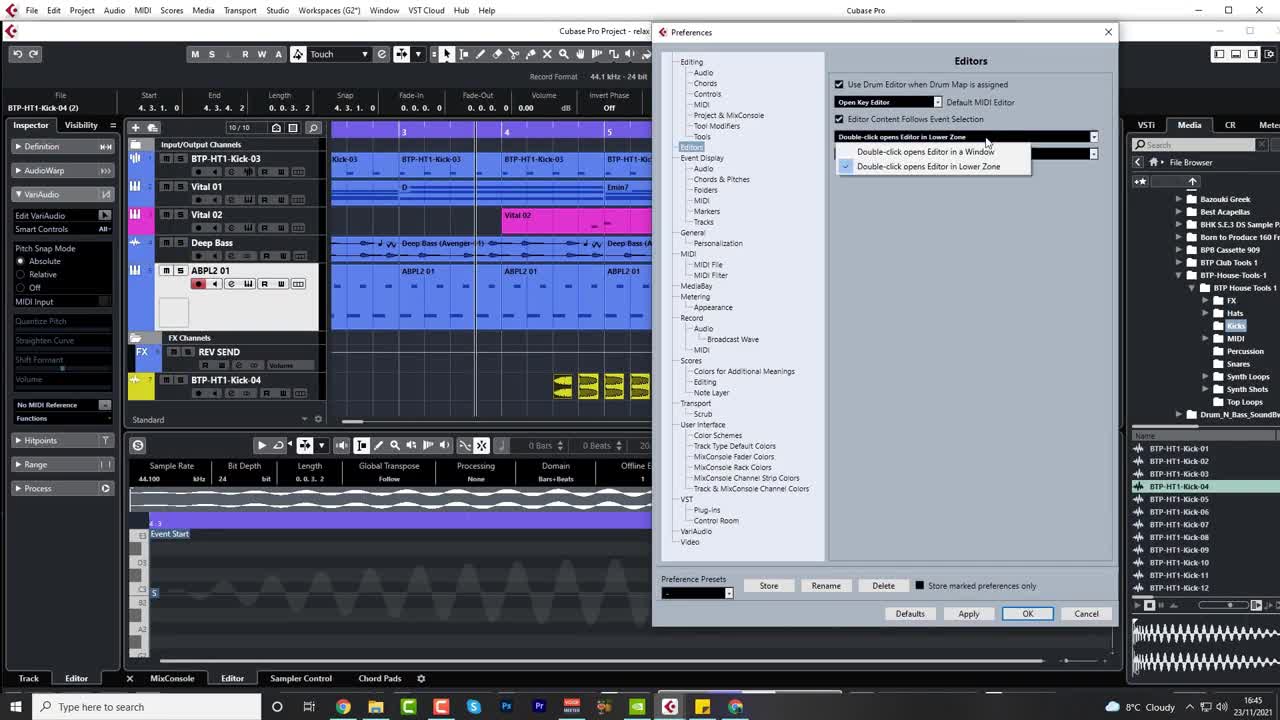Disable Record Enable on ABPL2 01 track
Screen dimensions: 1280x720
point(198,284)
